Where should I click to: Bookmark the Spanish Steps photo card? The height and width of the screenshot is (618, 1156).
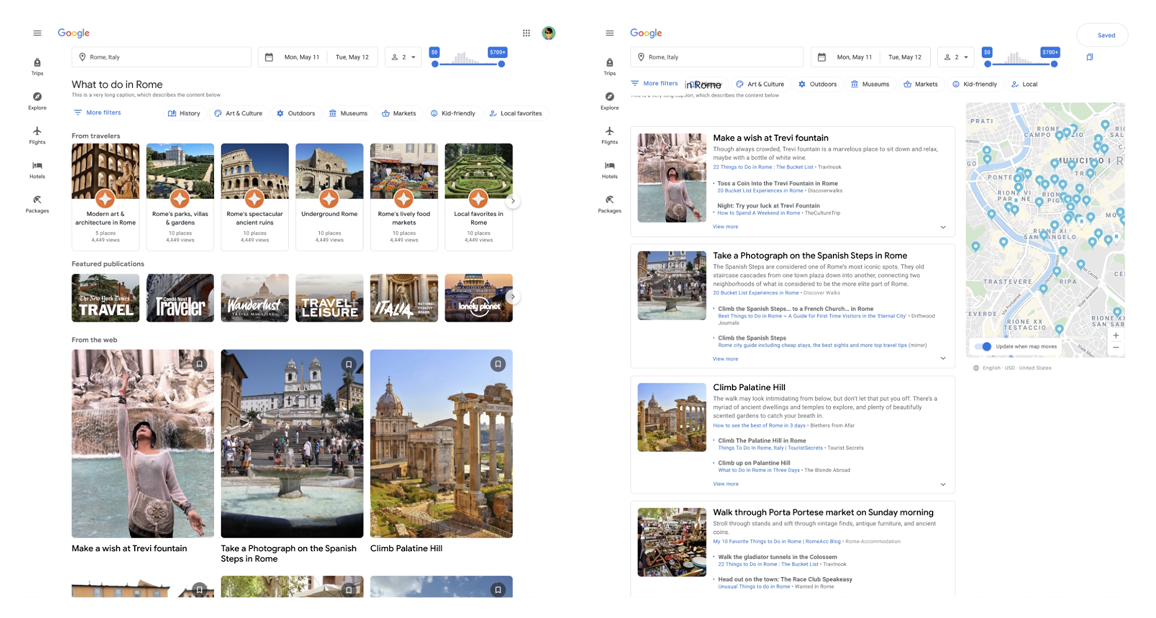pyautogui.click(x=349, y=364)
